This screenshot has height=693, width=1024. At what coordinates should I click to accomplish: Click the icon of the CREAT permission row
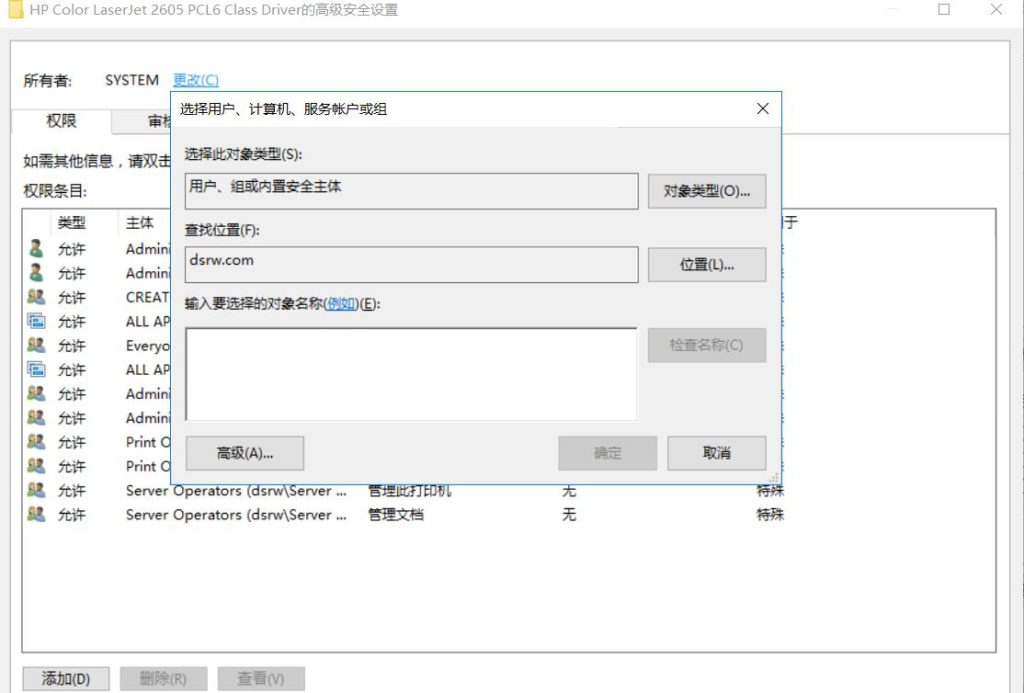click(x=37, y=297)
